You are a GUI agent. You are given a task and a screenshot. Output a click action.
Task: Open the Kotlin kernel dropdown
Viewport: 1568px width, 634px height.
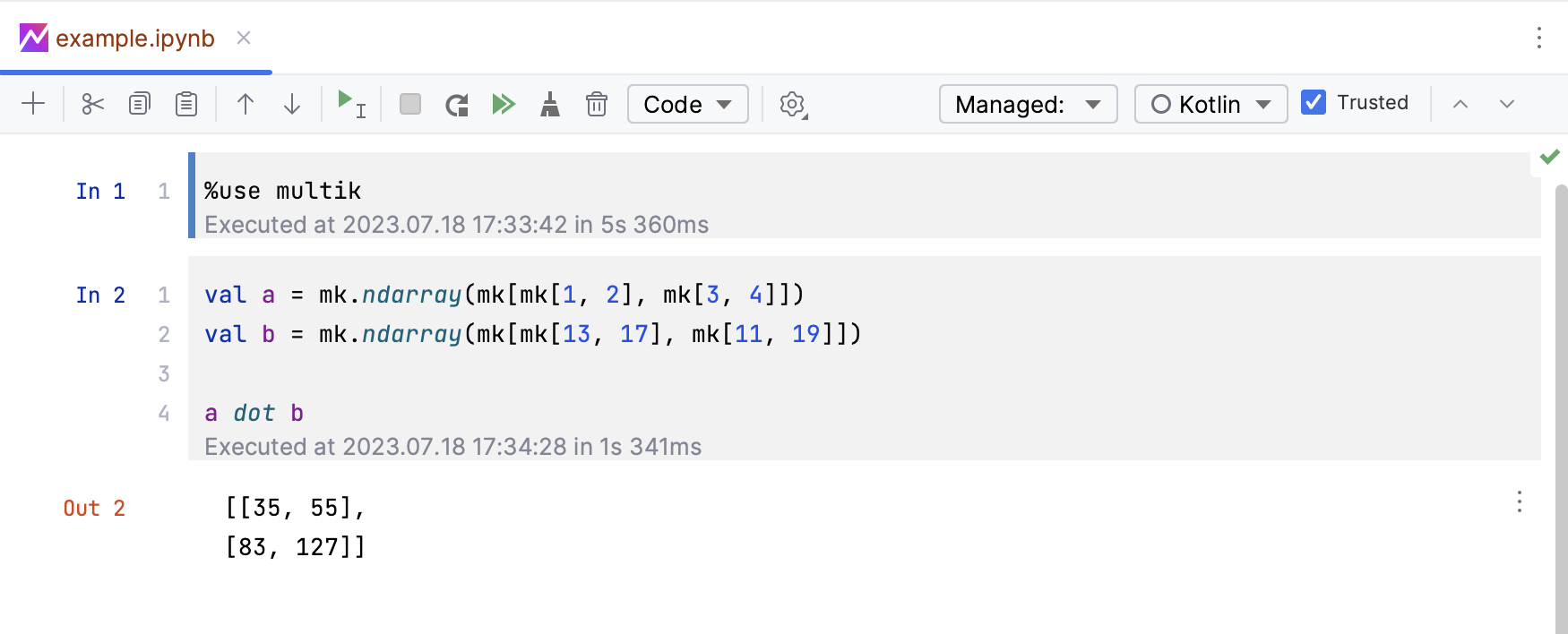tap(1211, 104)
